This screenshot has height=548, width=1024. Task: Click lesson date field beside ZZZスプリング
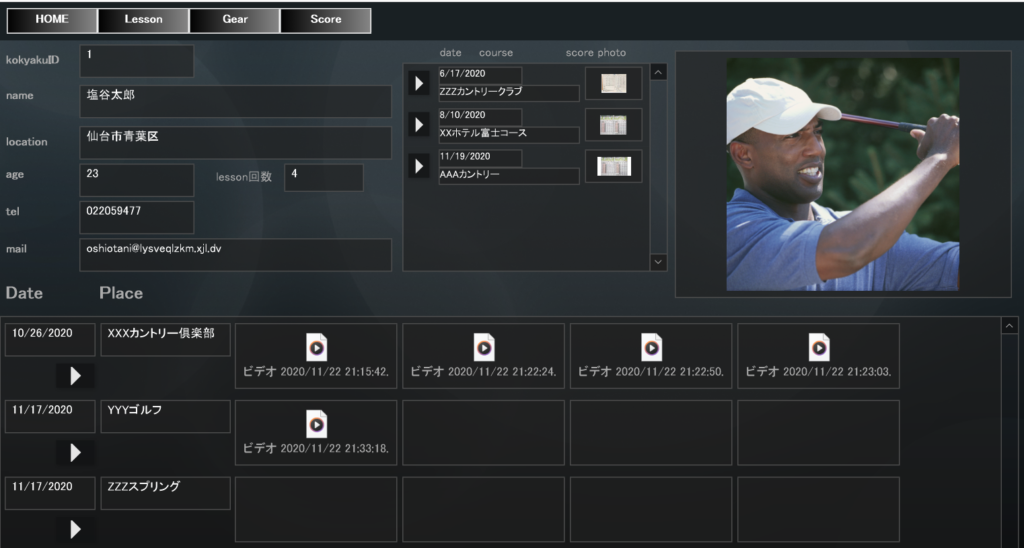[50, 493]
